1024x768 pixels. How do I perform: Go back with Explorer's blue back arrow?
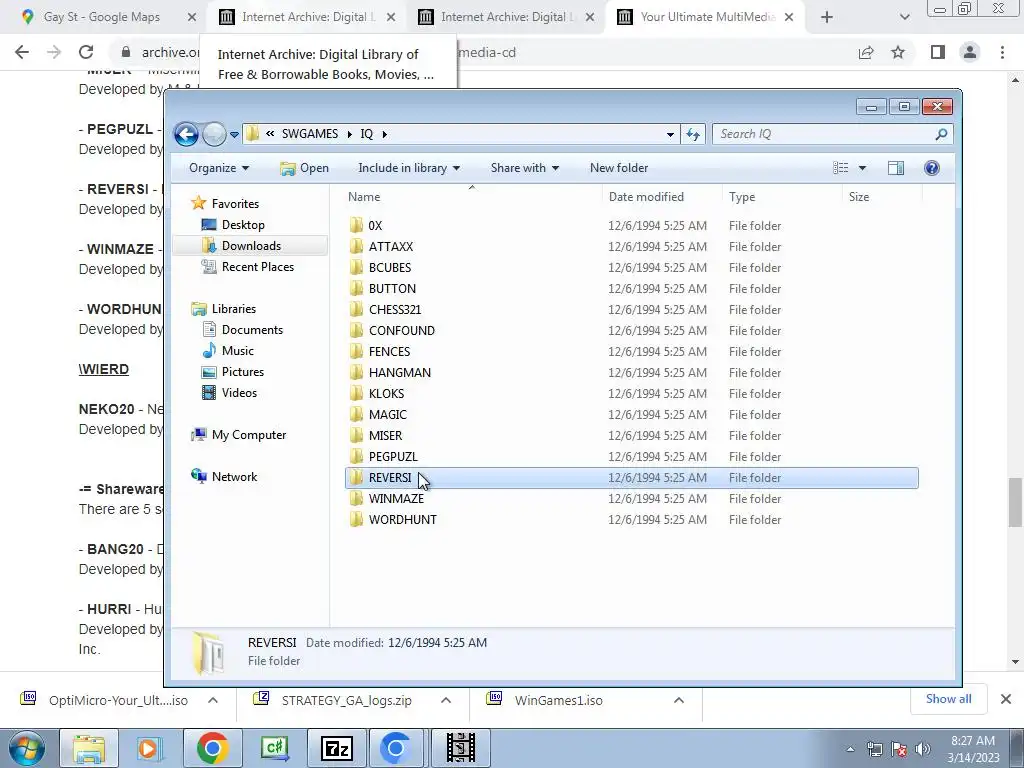point(186,135)
